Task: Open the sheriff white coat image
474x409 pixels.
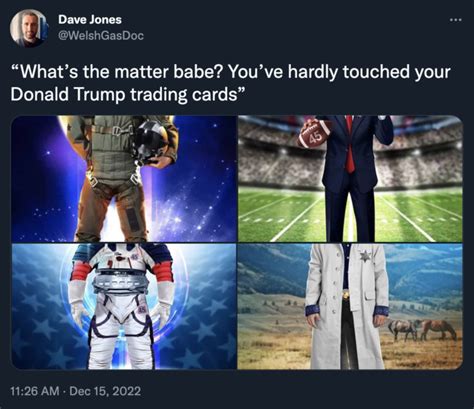Action: 350,306
